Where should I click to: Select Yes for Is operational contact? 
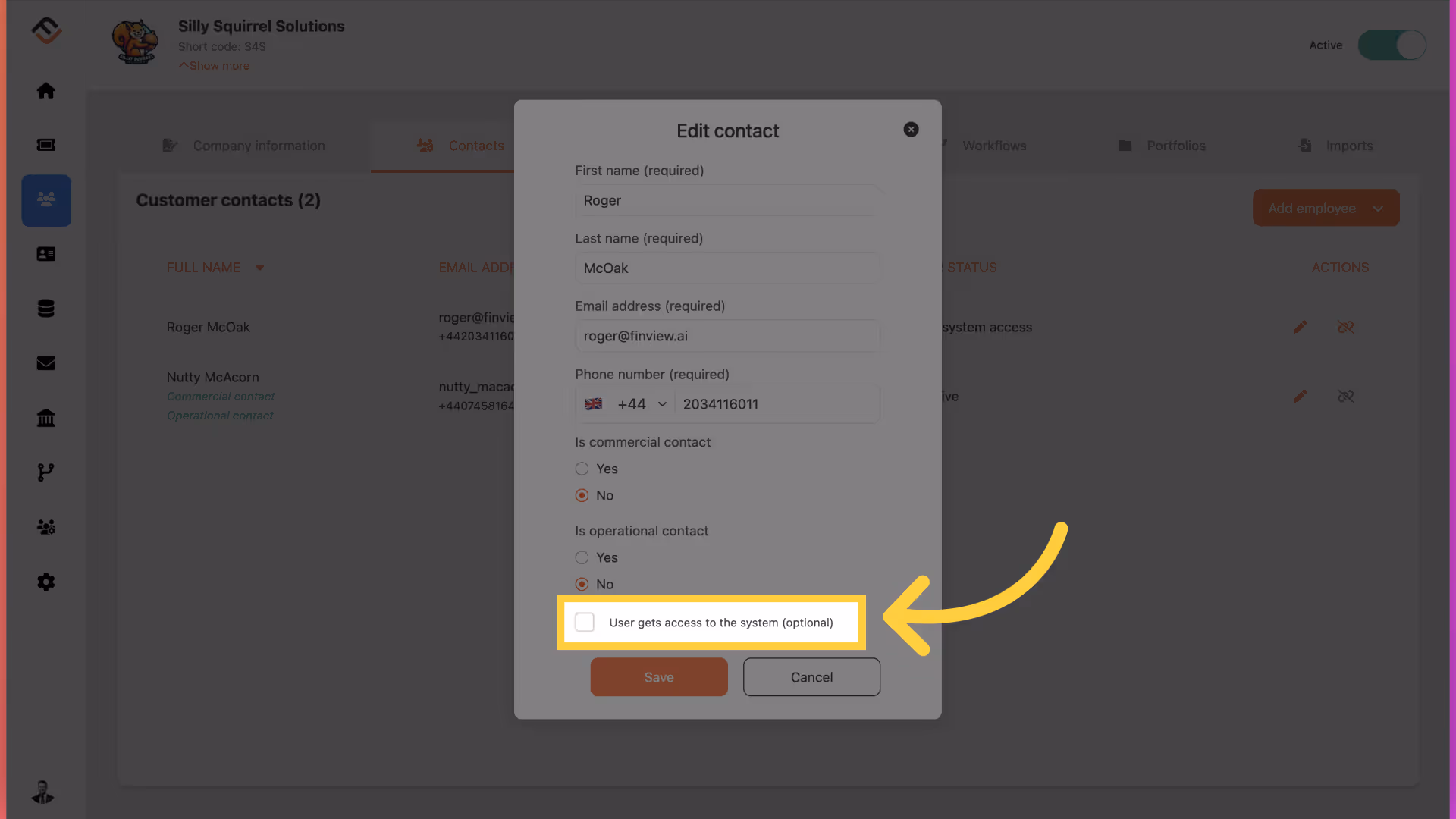pyautogui.click(x=582, y=557)
